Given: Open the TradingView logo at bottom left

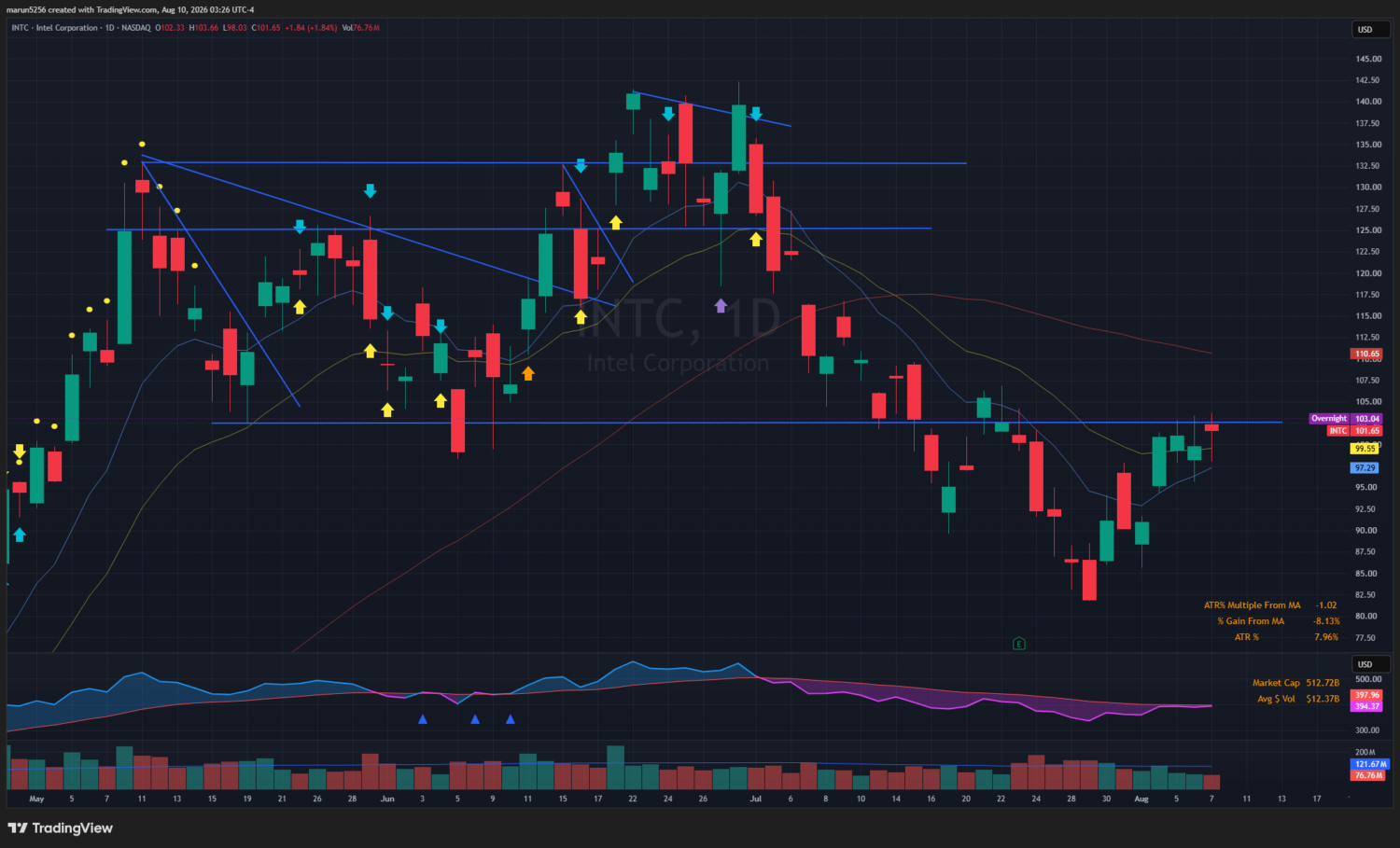Looking at the screenshot, I should coord(61,828).
